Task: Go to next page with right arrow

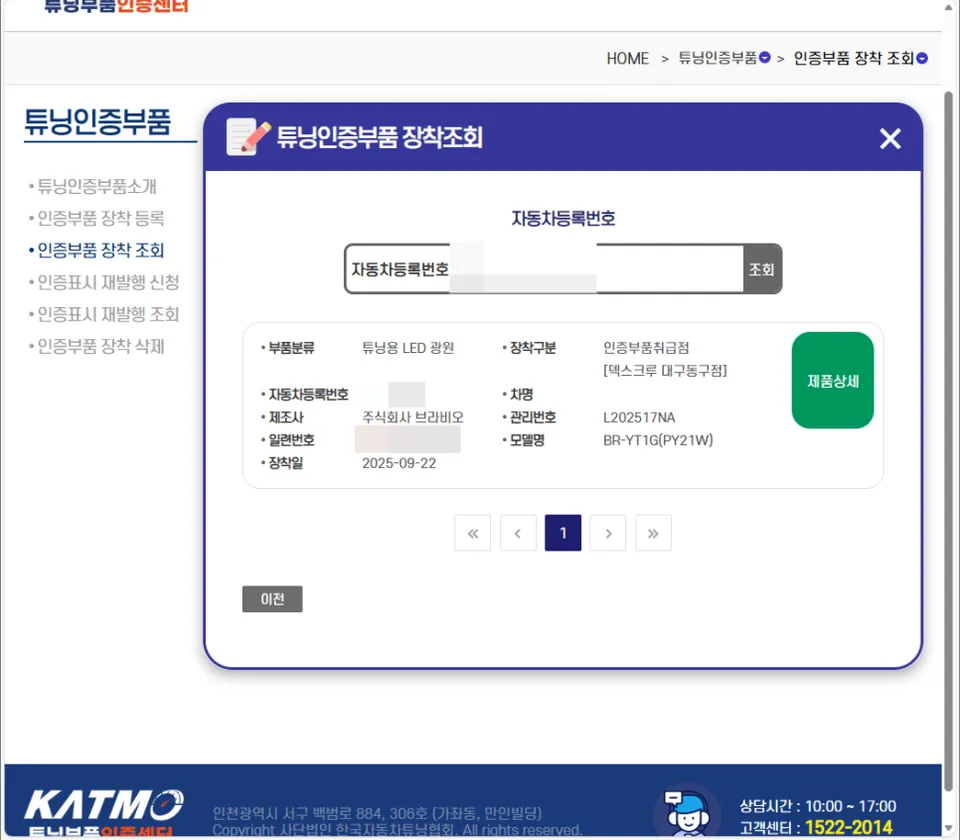Action: pyautogui.click(x=608, y=533)
